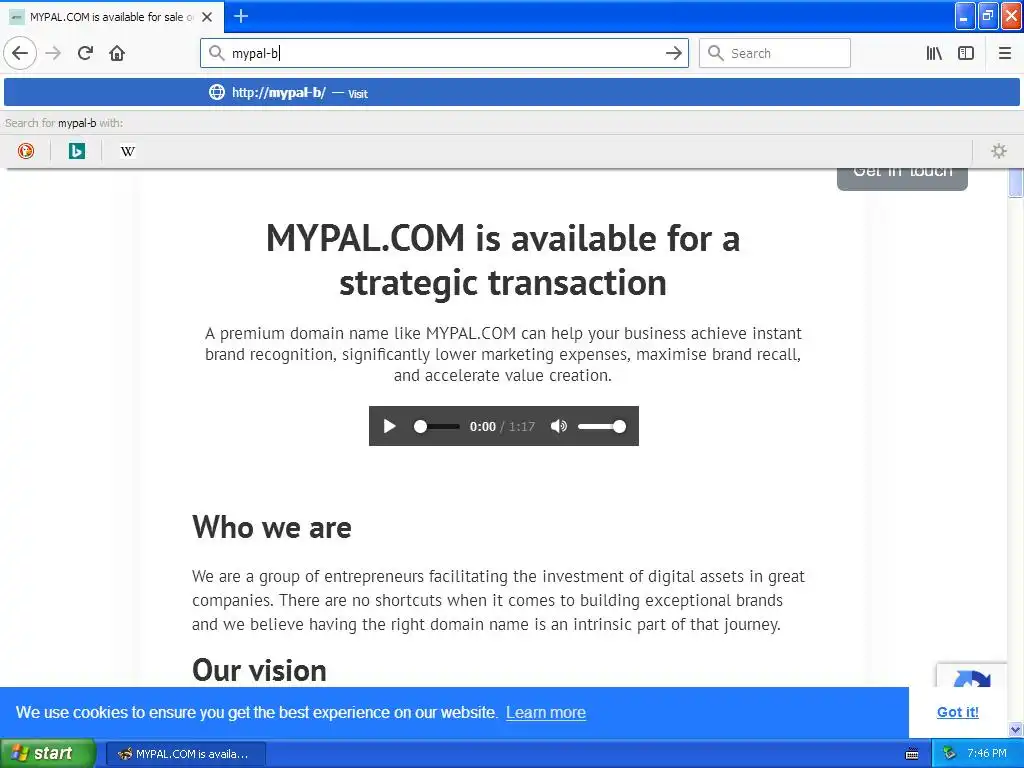This screenshot has height=768, width=1024.
Task: Adjust the audio volume slider
Action: 601,426
